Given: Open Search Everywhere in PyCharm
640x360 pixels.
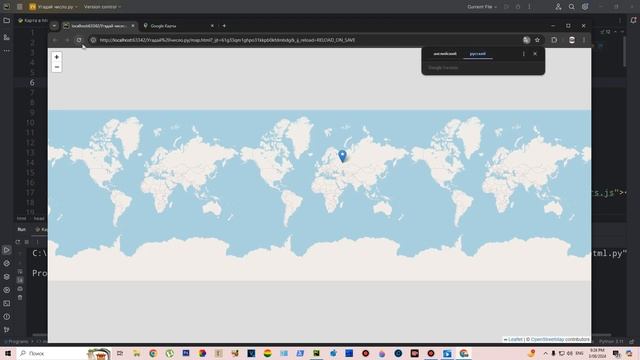Looking at the screenshot, I should pyautogui.click(x=572, y=7).
